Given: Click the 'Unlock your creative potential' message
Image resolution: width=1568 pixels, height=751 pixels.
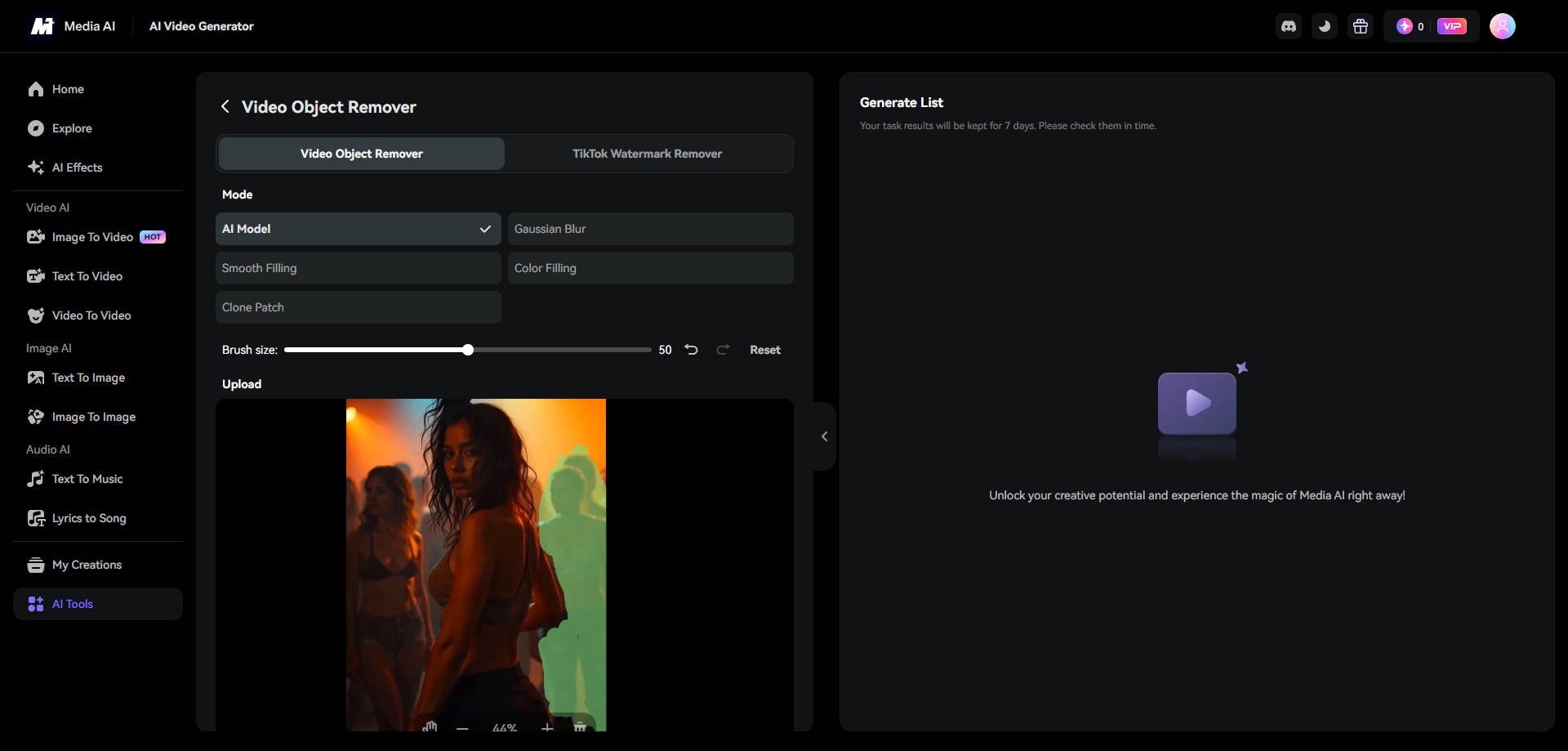Looking at the screenshot, I should [1197, 495].
